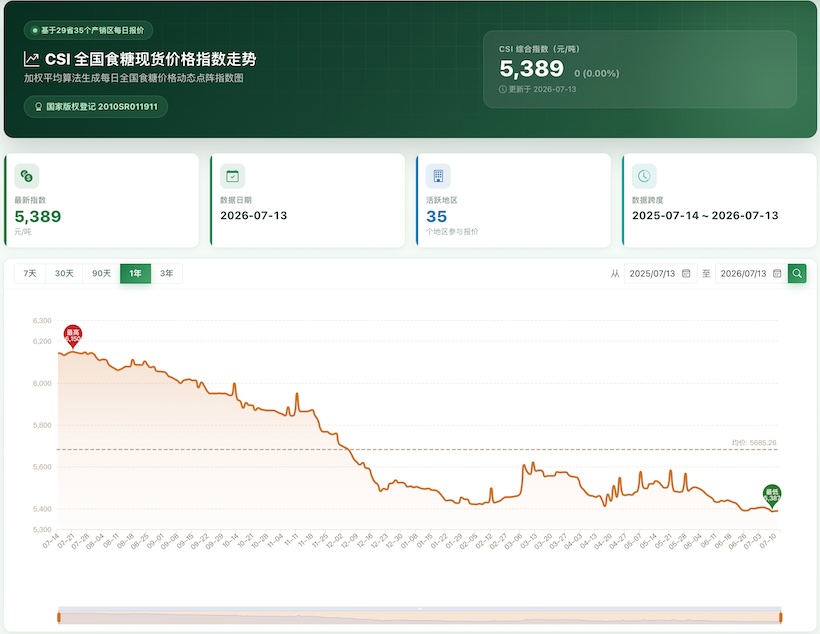Select the 90天 range tab
Image resolution: width=820 pixels, height=634 pixels.
[x=101, y=274]
